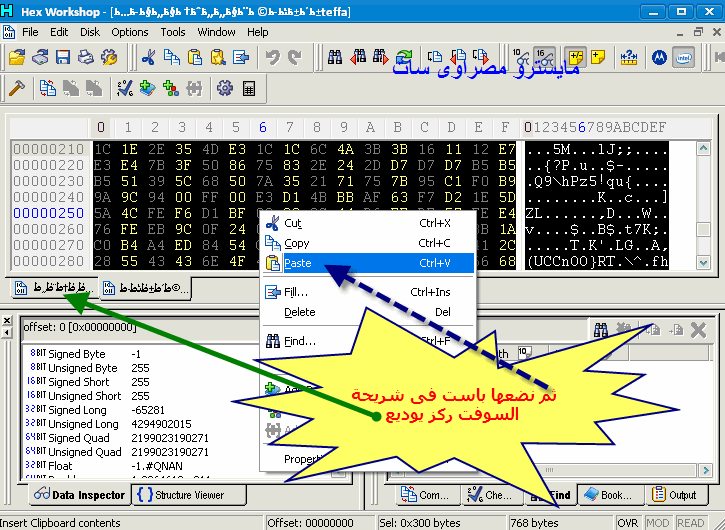Click 'Sel: 0x300 bytes' in status bar
Image resolution: width=725 pixels, height=530 pixels.
tap(420, 523)
